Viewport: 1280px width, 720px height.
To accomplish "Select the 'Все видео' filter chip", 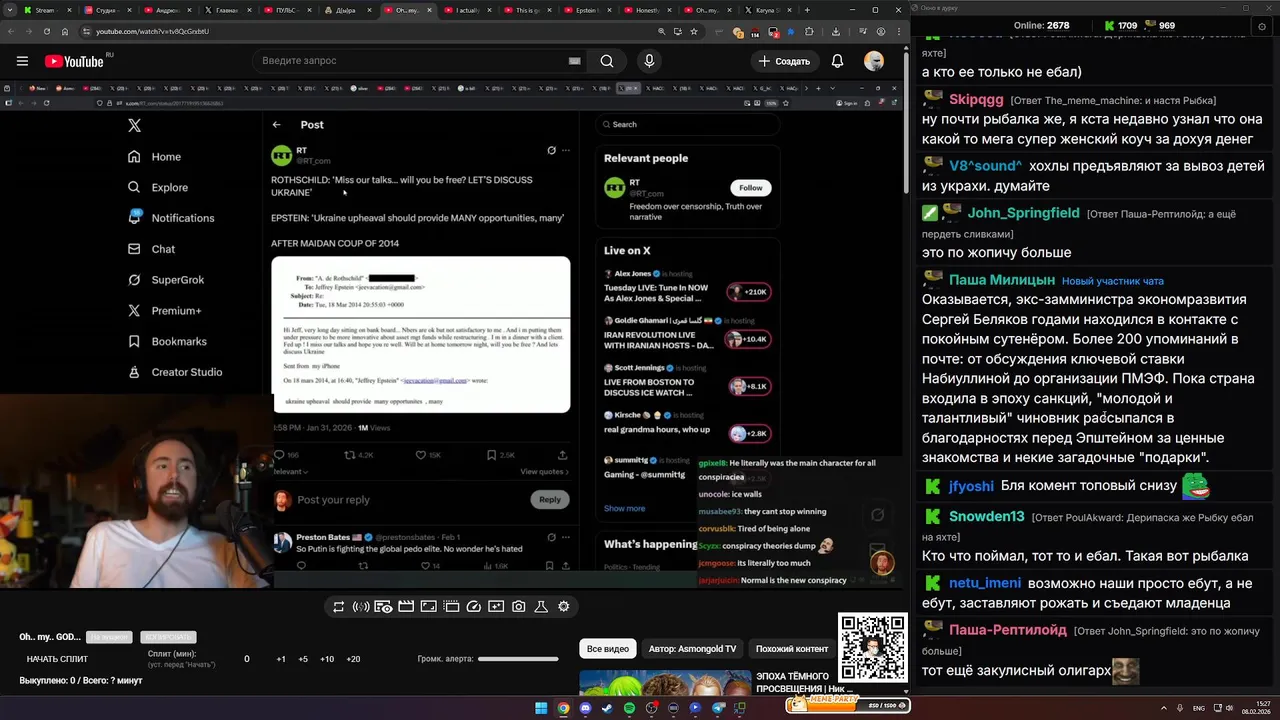I will pos(608,649).
